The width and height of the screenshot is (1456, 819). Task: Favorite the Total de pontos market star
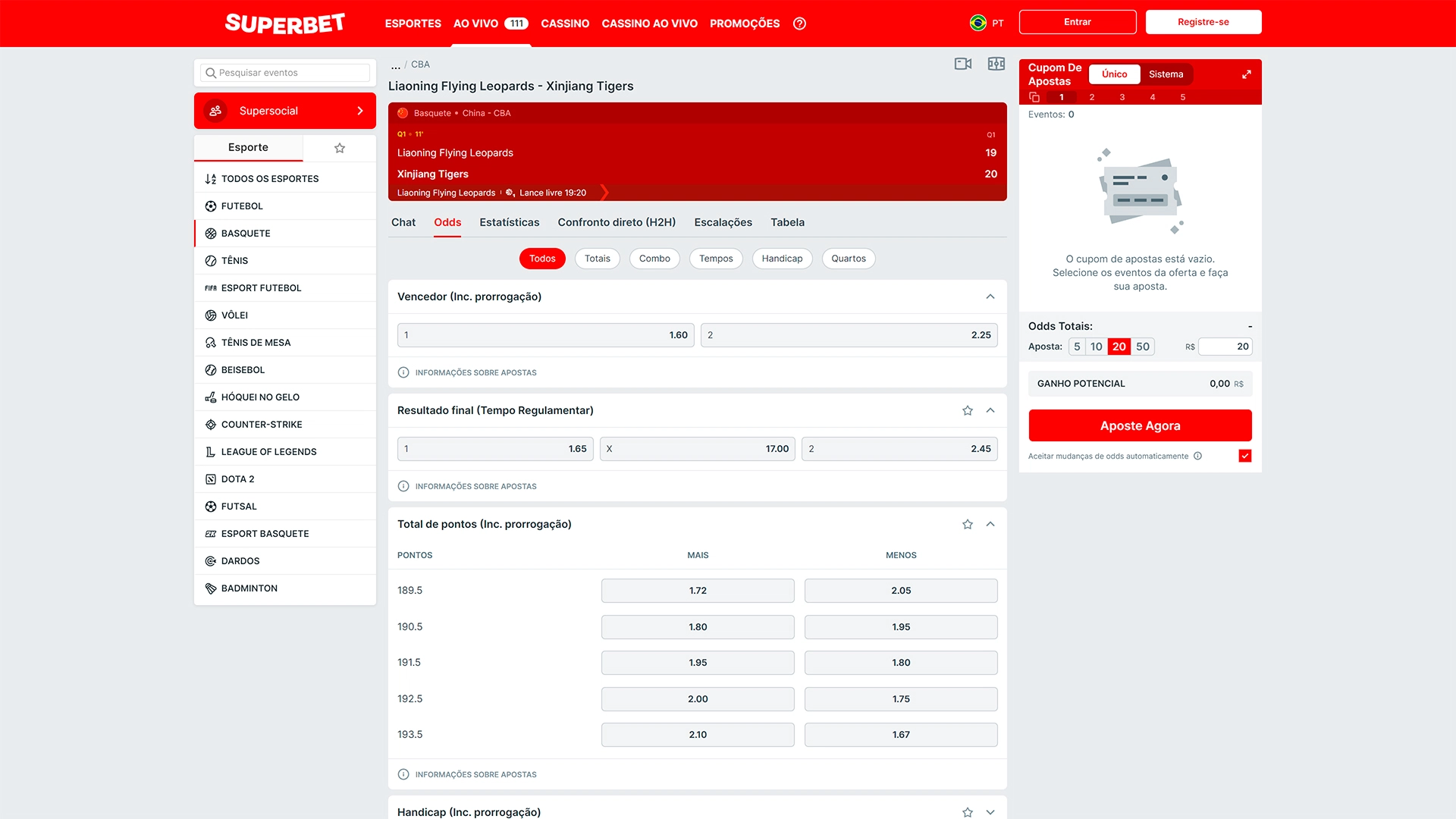point(968,524)
